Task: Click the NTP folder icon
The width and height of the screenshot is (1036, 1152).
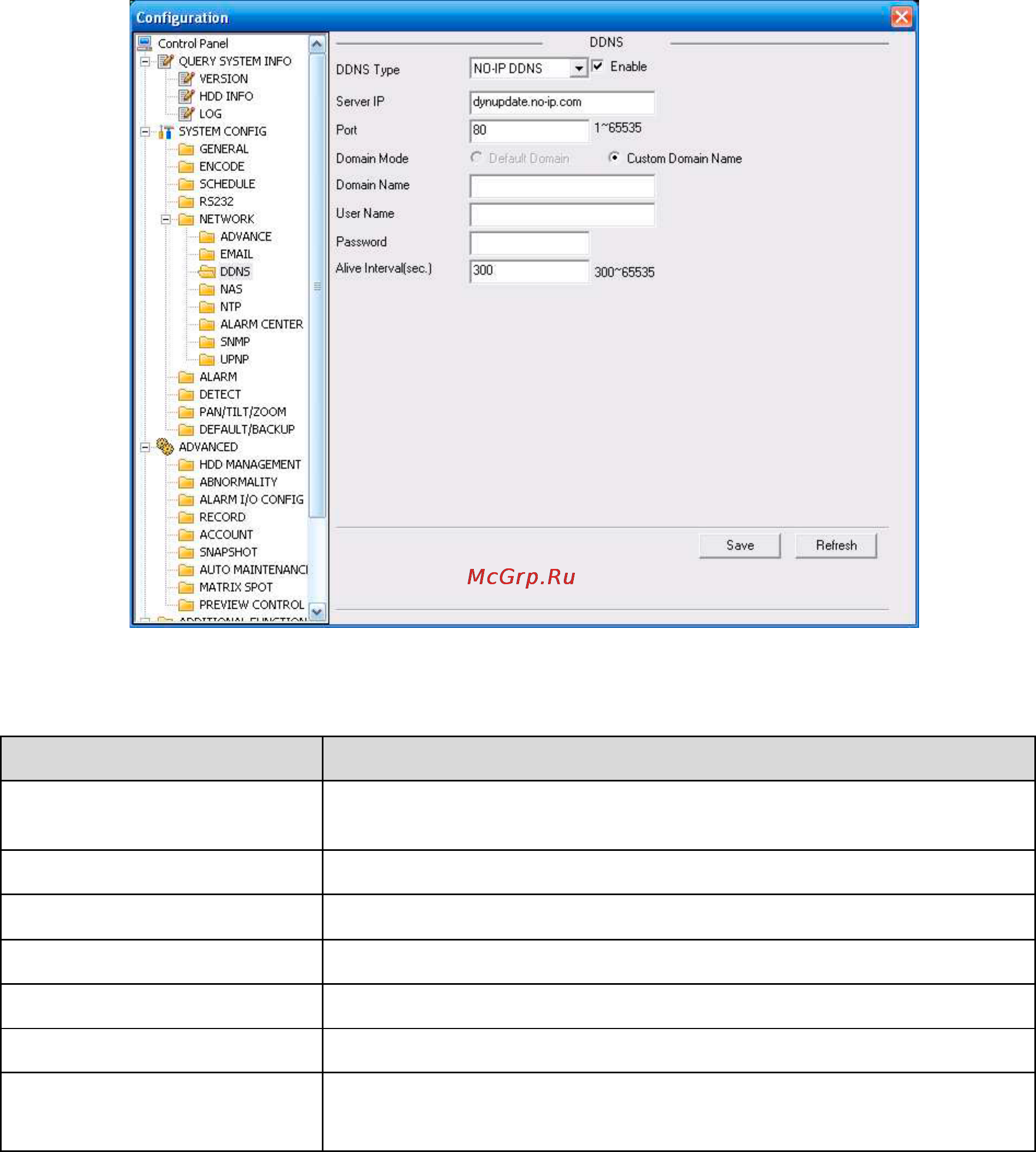Action: pyautogui.click(x=207, y=307)
